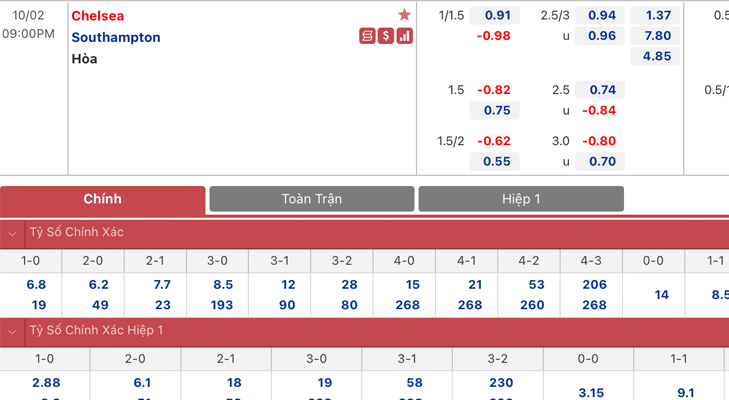Click the dollar sign icon beside Southampton
Viewport: 729px width, 400px height.
[386, 36]
